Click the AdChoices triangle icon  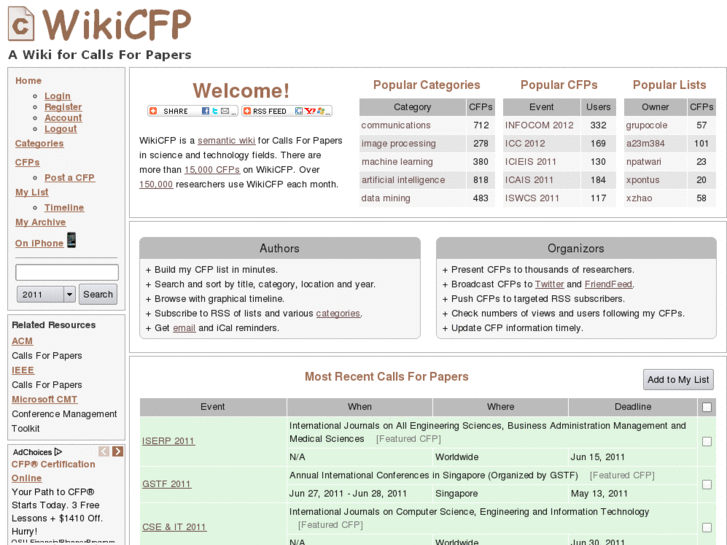(58, 452)
